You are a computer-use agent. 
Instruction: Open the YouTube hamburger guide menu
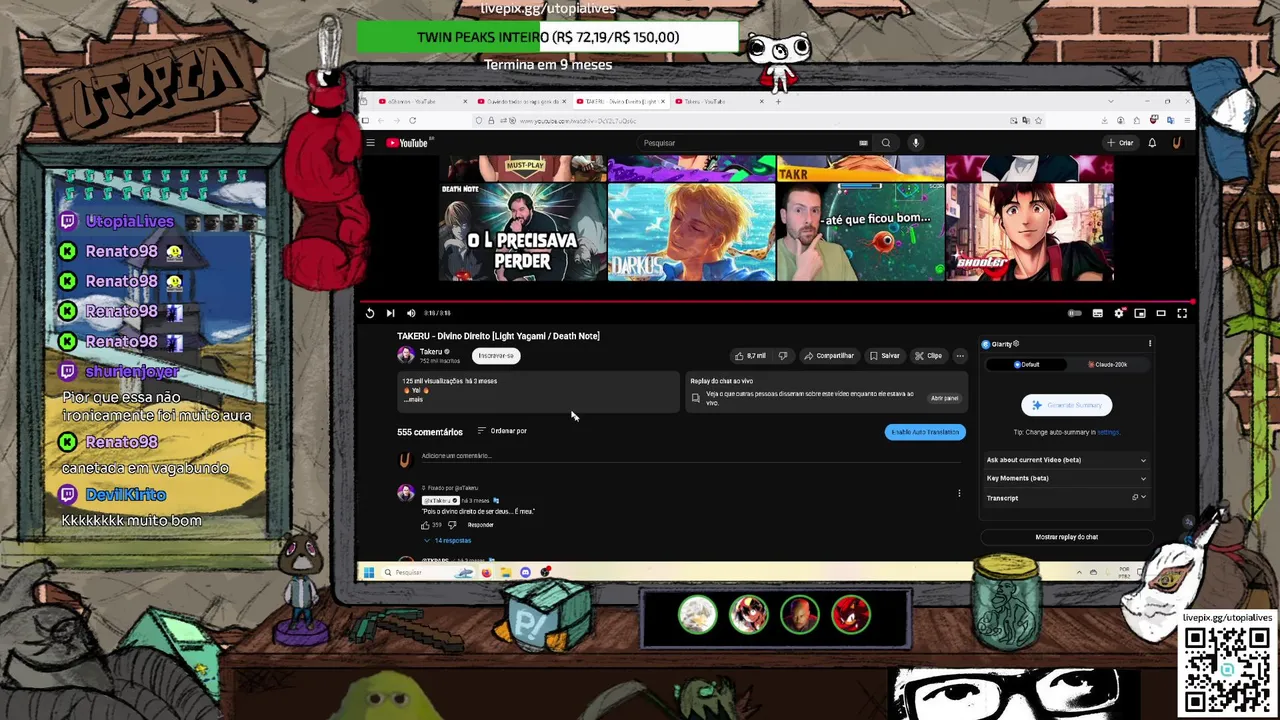370,143
